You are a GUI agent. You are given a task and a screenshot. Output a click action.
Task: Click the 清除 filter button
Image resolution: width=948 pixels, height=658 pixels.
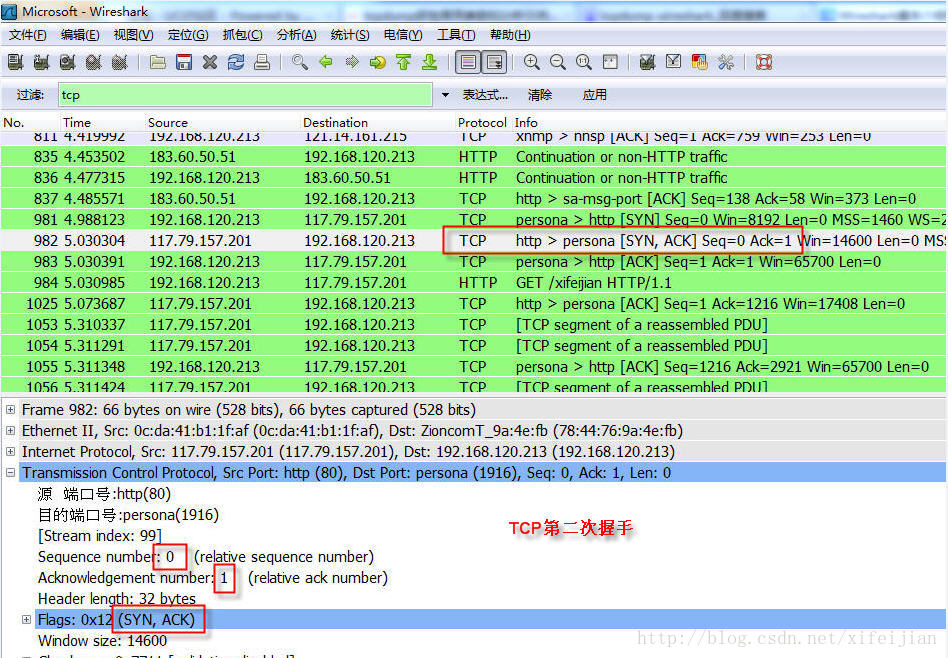[x=539, y=95]
